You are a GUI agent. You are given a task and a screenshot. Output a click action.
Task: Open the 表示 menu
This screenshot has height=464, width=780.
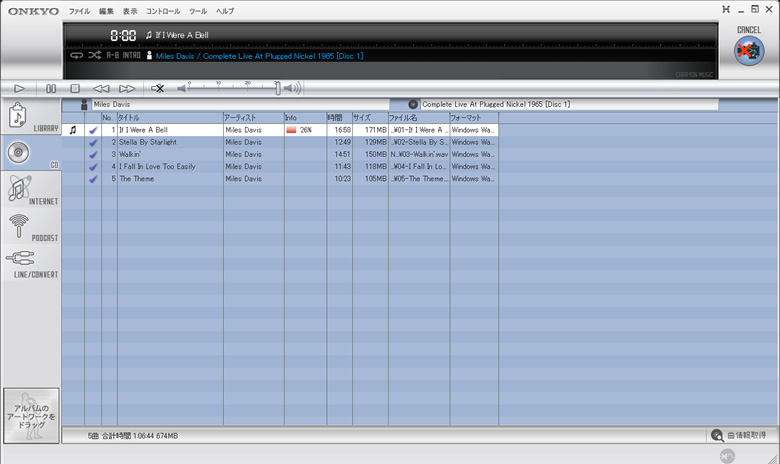[x=130, y=11]
